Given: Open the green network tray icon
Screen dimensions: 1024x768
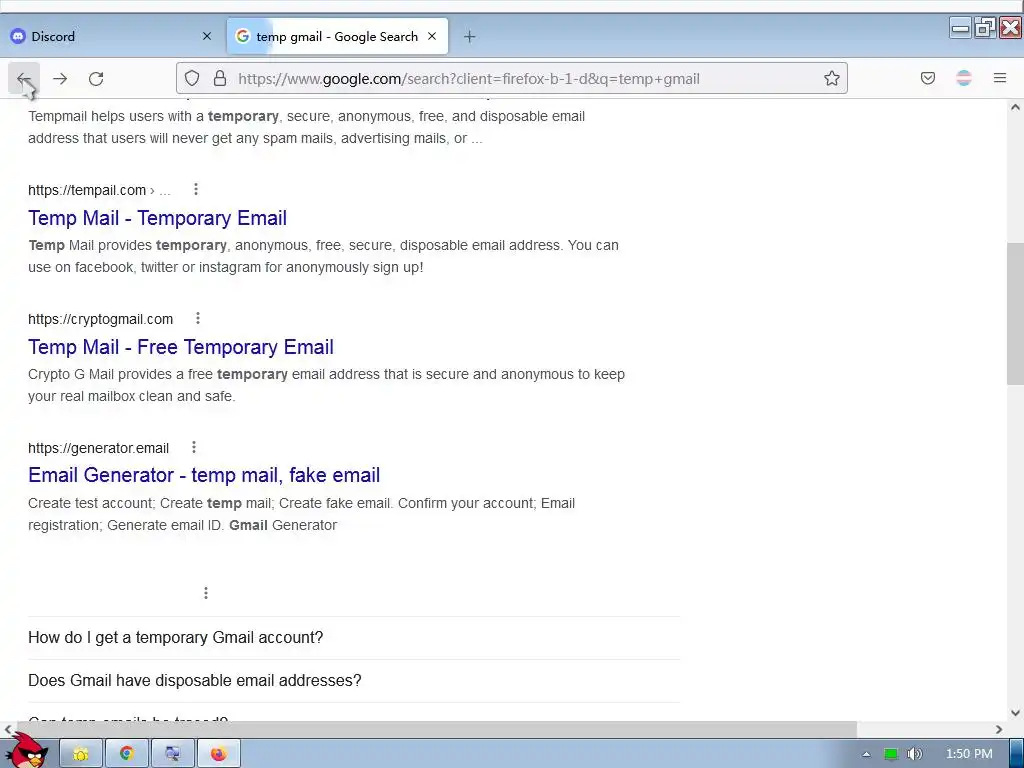Looking at the screenshot, I should [891, 754].
